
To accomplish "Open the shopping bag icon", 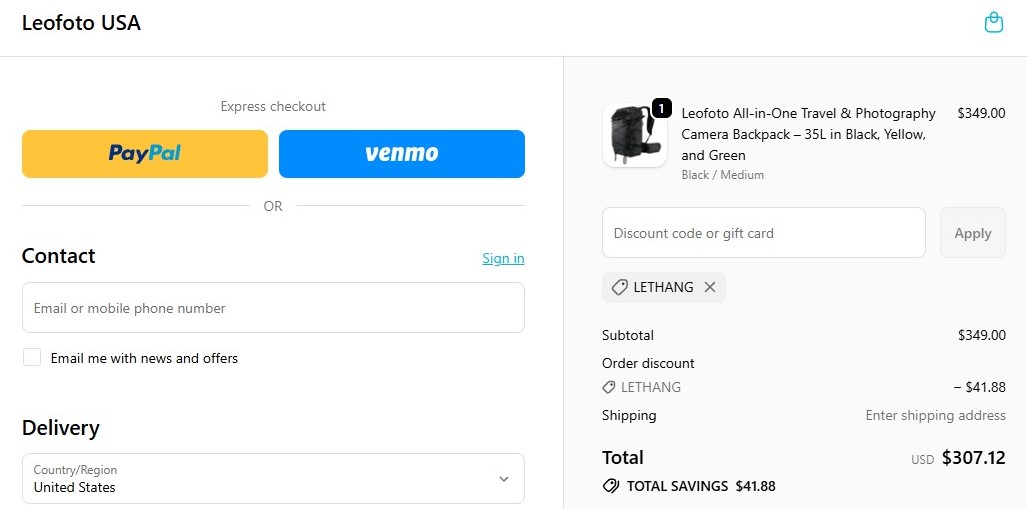I will pos(993,23).
